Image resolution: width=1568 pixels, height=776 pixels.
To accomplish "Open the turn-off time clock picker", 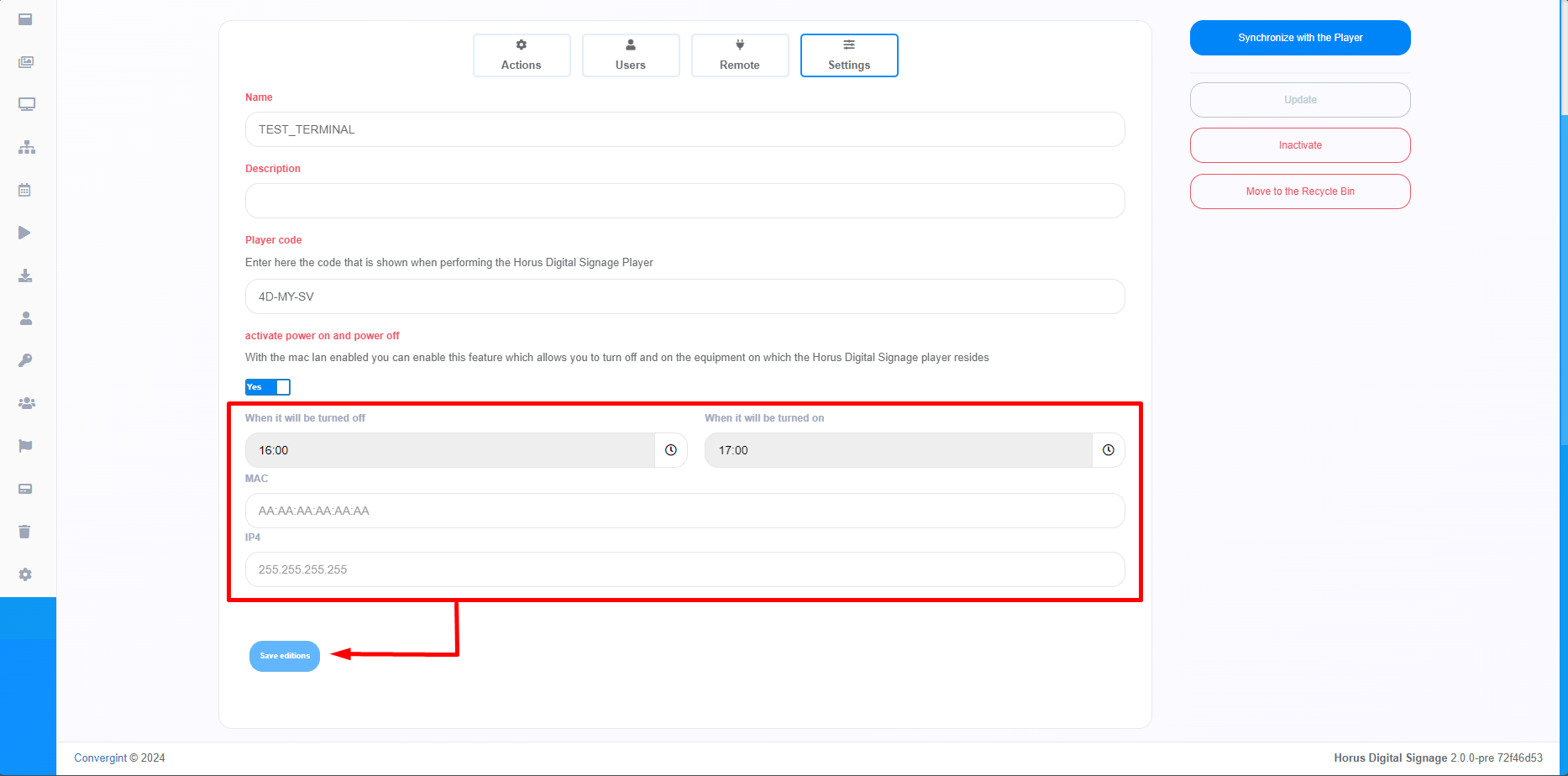I will [x=670, y=450].
